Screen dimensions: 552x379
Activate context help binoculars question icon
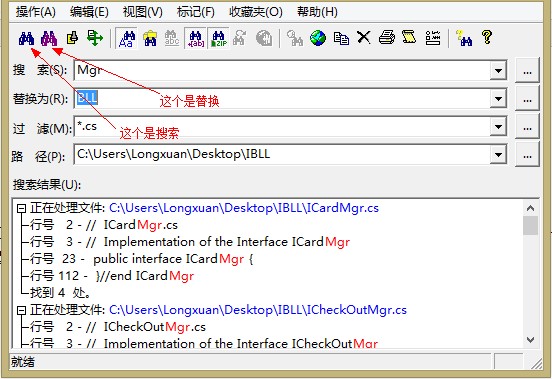pos(464,38)
